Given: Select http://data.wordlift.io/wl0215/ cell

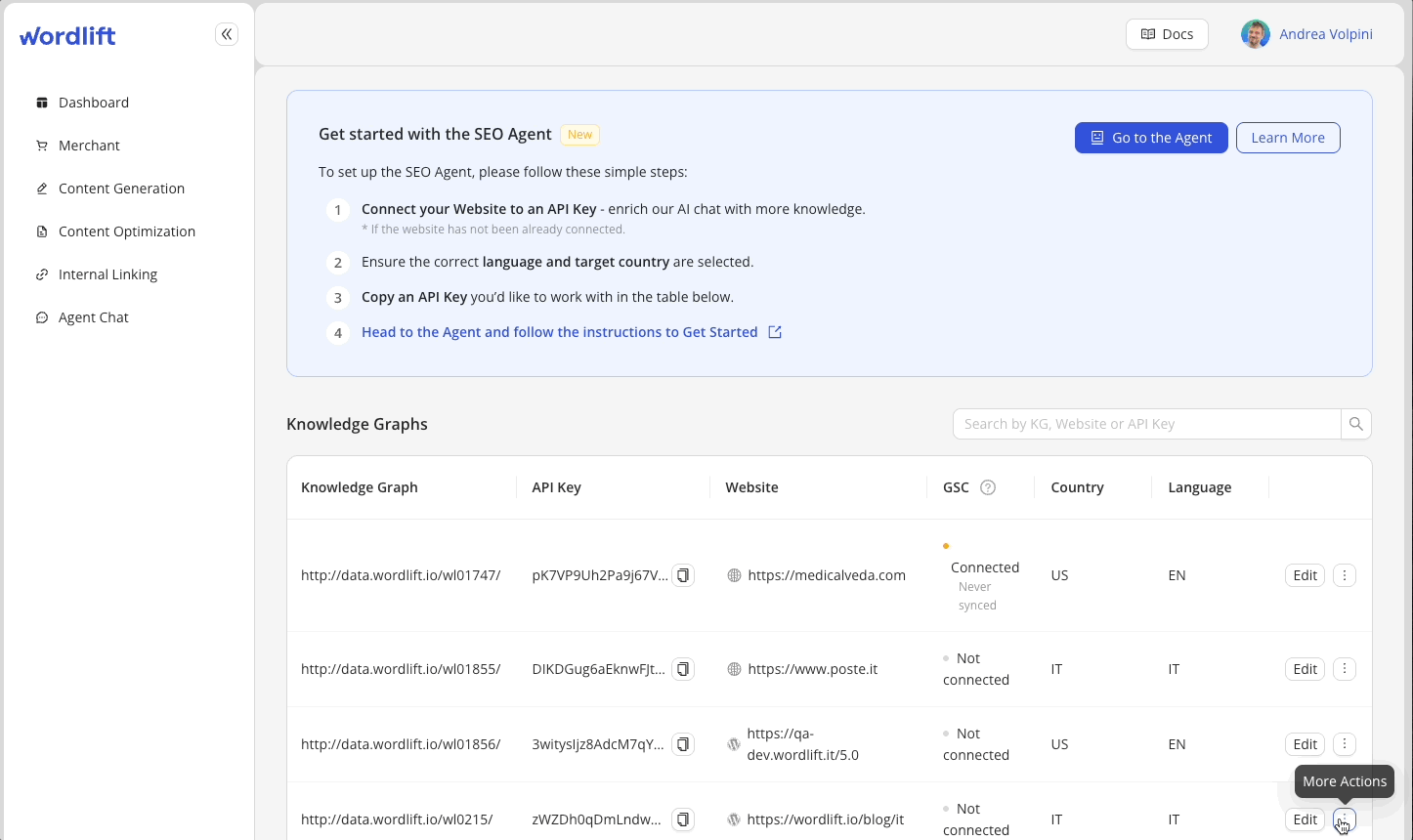Looking at the screenshot, I should [x=397, y=819].
